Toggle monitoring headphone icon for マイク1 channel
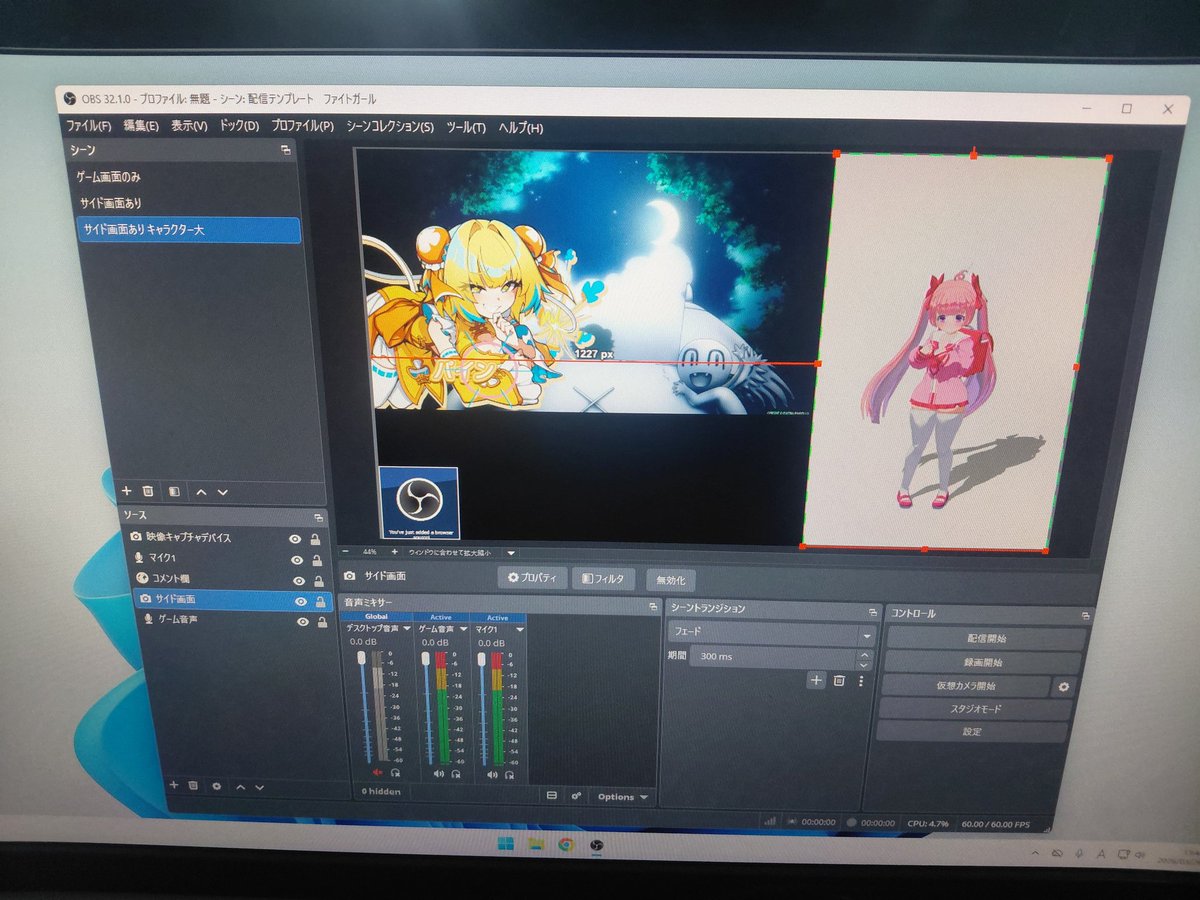The width and height of the screenshot is (1200, 900). (x=508, y=774)
